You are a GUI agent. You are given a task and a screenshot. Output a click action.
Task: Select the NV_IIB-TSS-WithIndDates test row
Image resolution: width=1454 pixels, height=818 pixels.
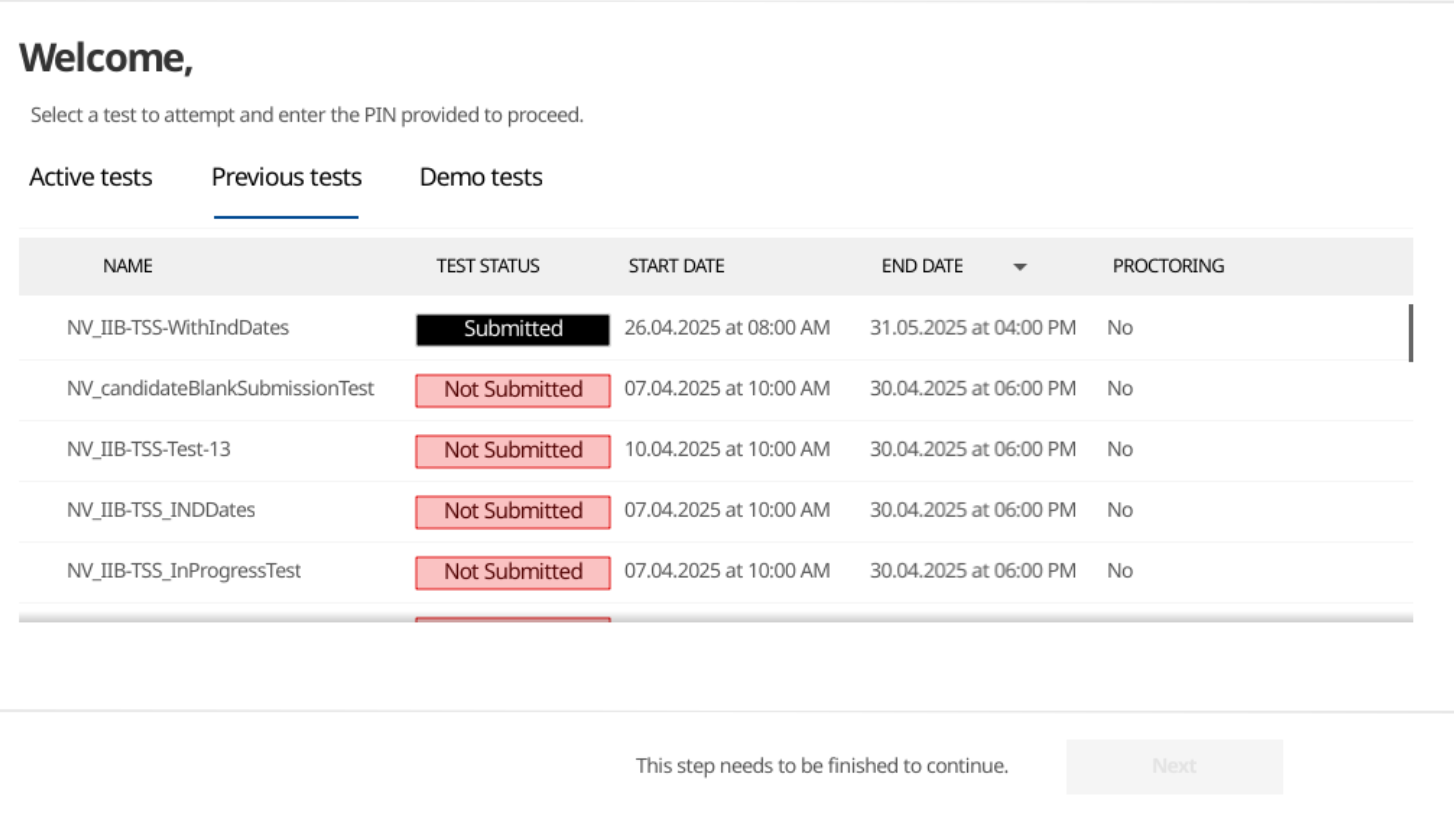click(x=178, y=327)
